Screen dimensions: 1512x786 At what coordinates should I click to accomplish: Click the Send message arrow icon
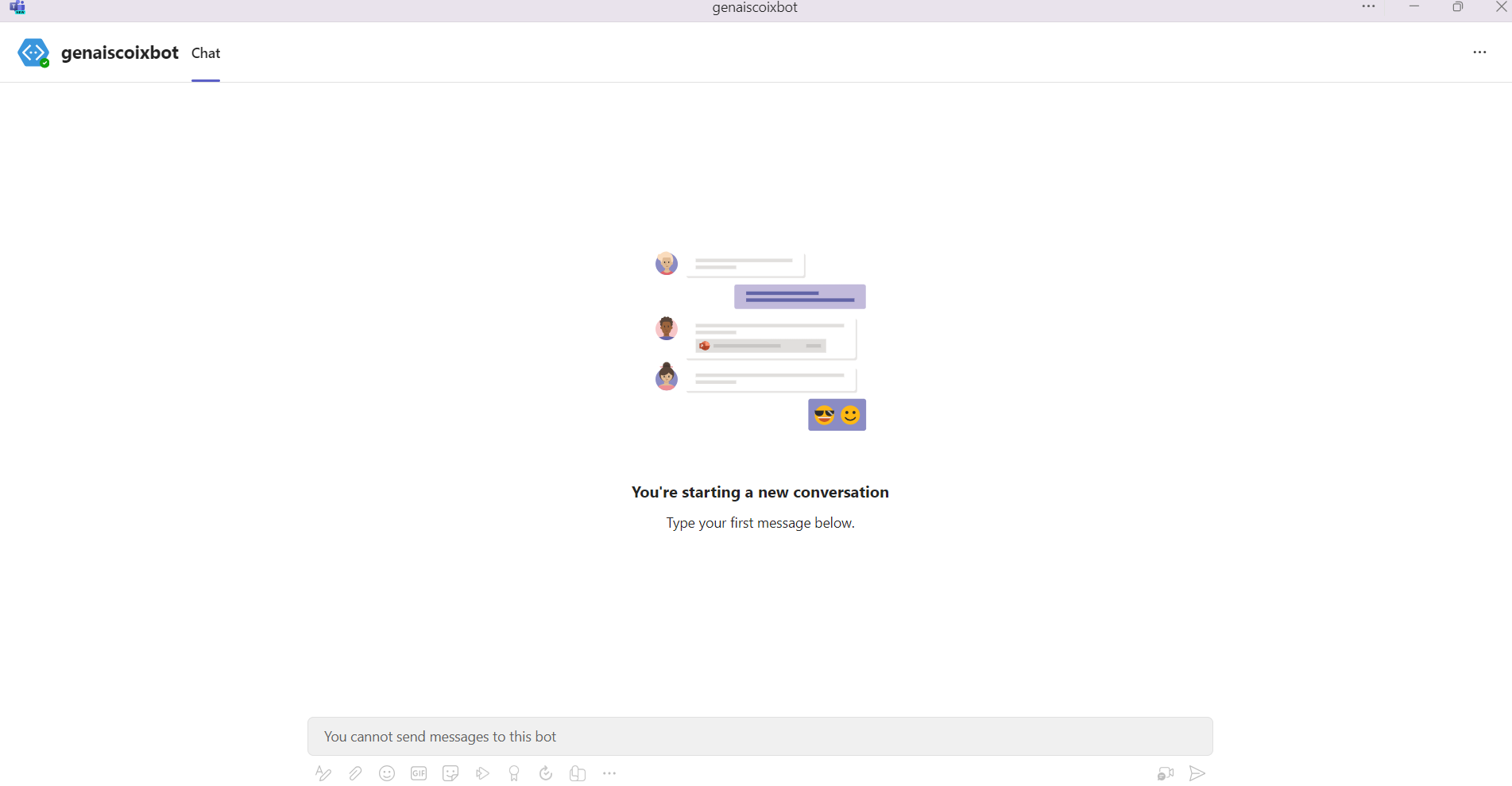pyautogui.click(x=1197, y=773)
